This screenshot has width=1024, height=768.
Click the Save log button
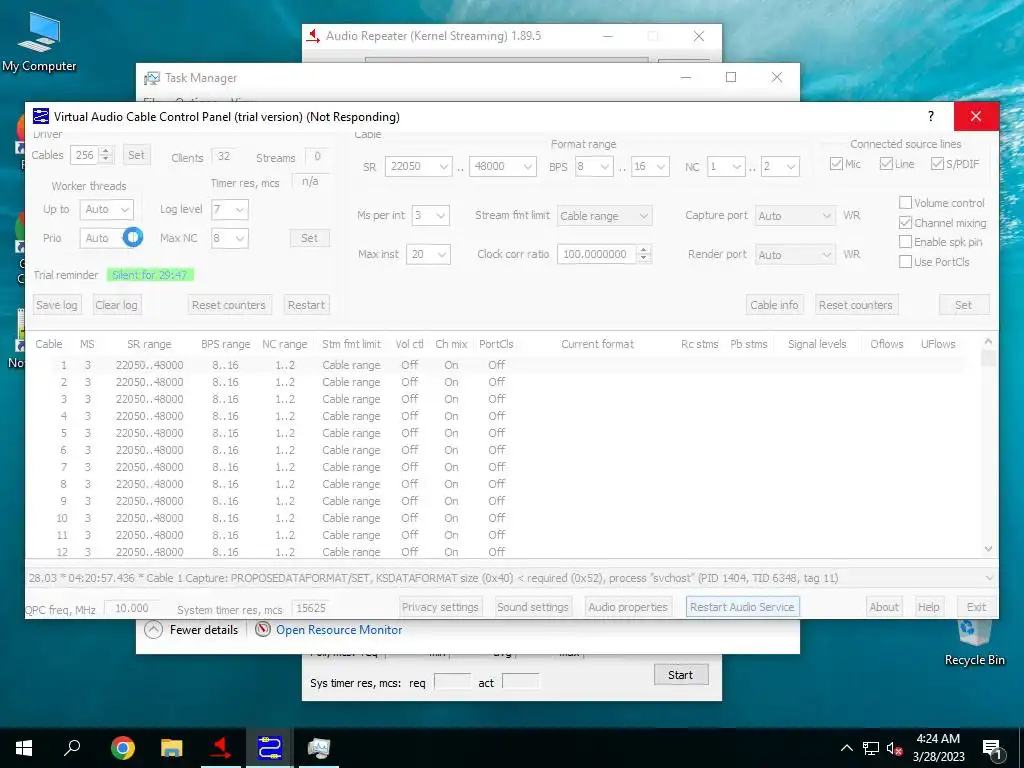click(57, 305)
